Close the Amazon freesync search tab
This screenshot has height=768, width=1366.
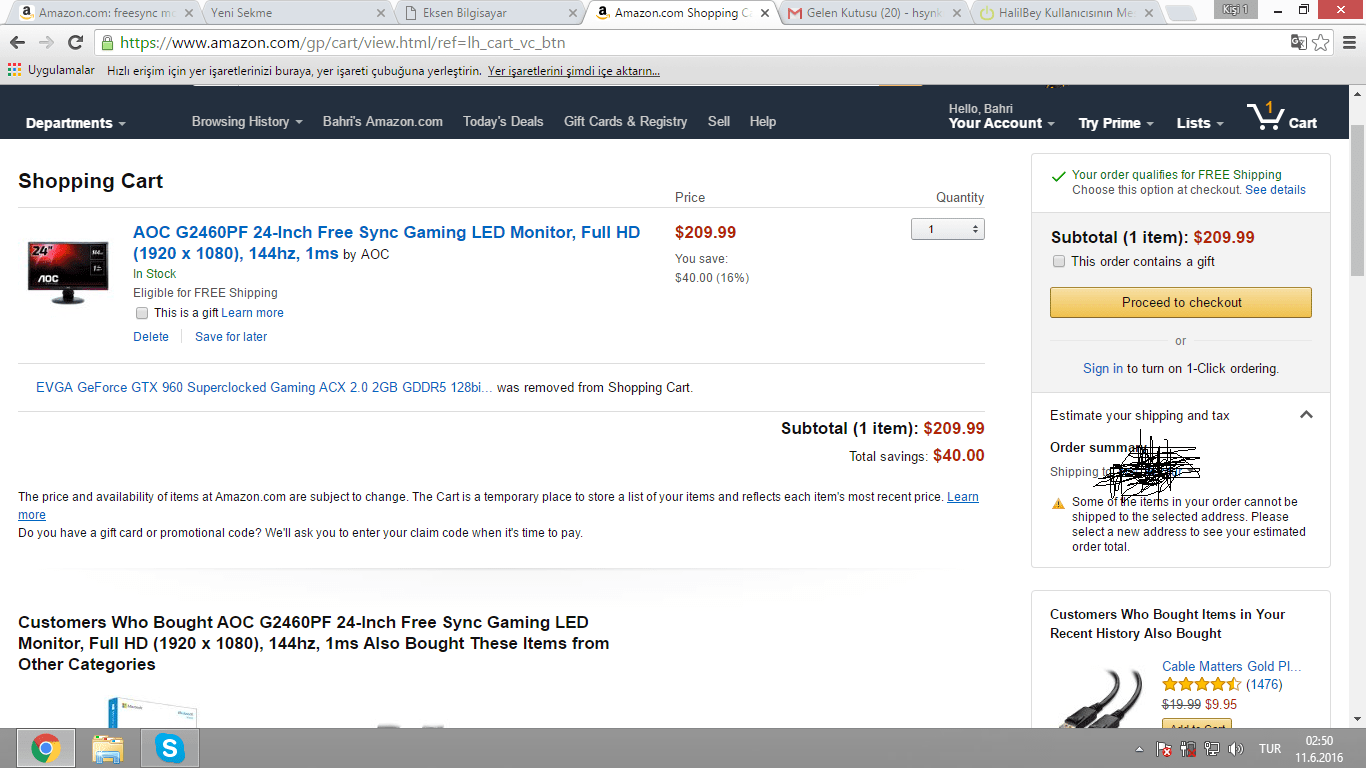pyautogui.click(x=188, y=13)
